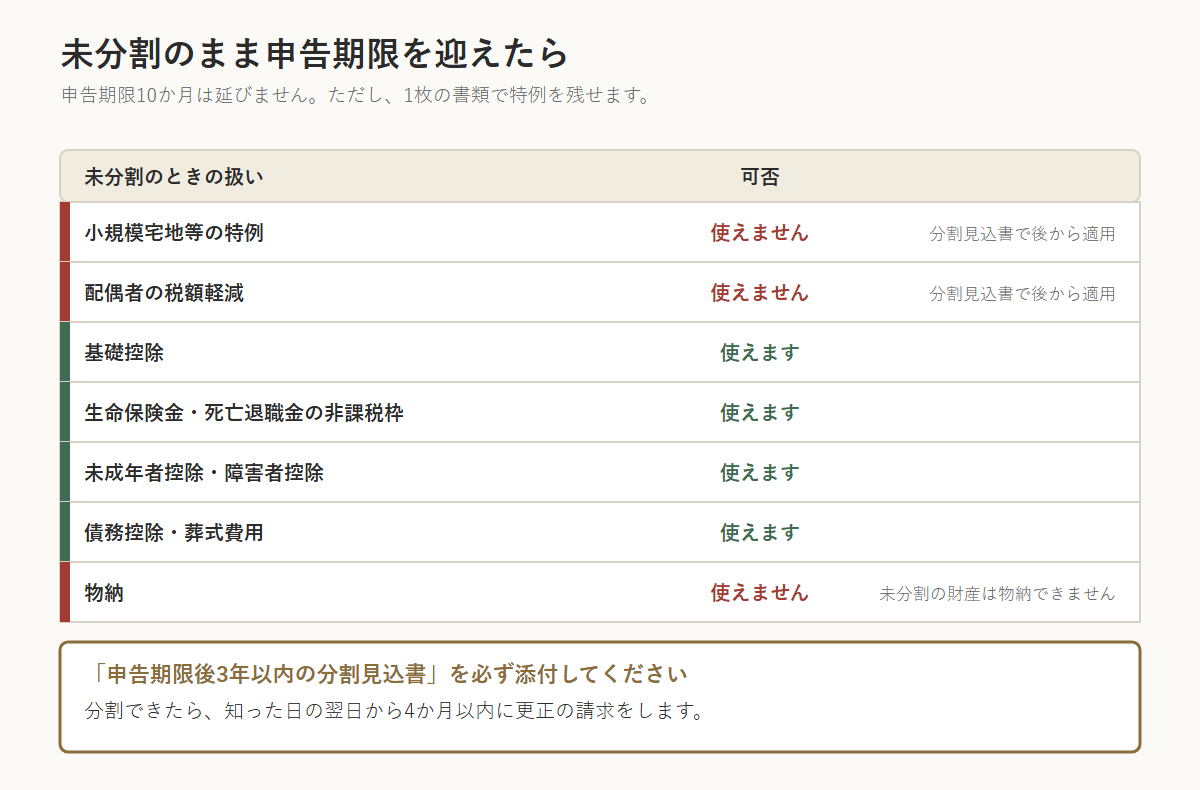Screen dimensions: 1200x790
Task: Click 使えます in 生命保険金 row
Action: (760, 413)
